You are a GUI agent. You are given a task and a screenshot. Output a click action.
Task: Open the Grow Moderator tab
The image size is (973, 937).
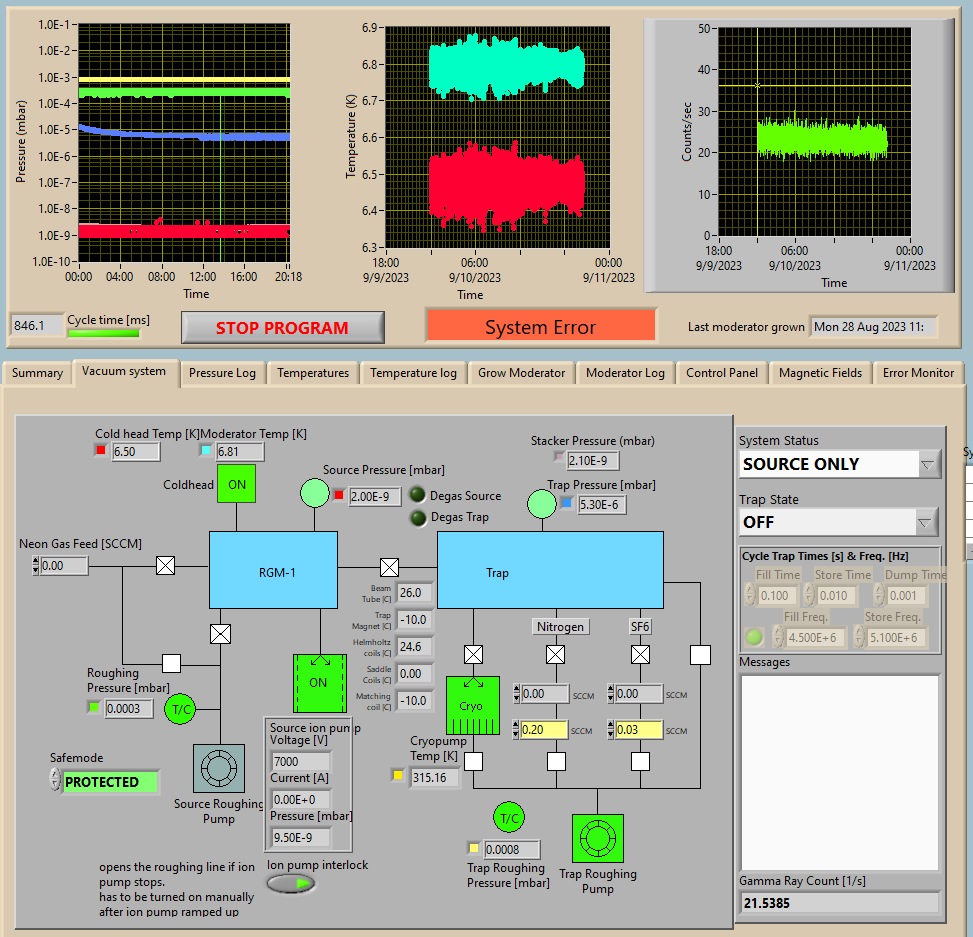click(x=521, y=373)
